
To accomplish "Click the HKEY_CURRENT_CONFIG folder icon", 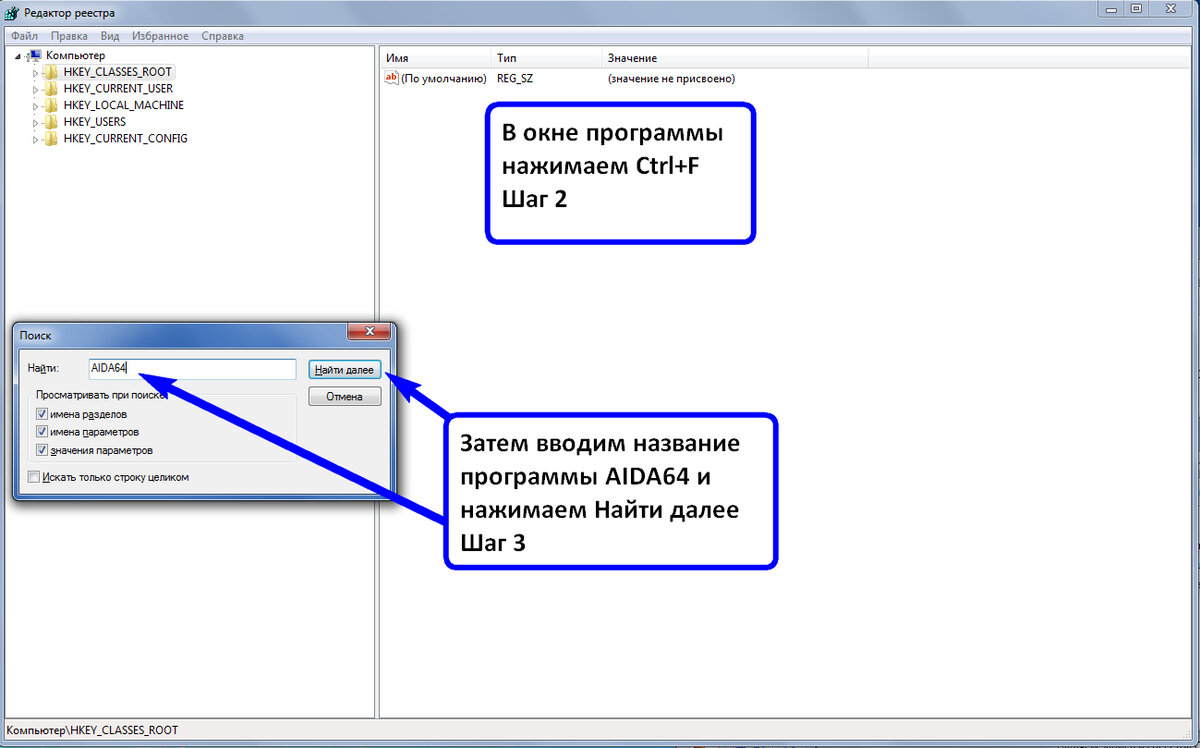I will tap(52, 138).
